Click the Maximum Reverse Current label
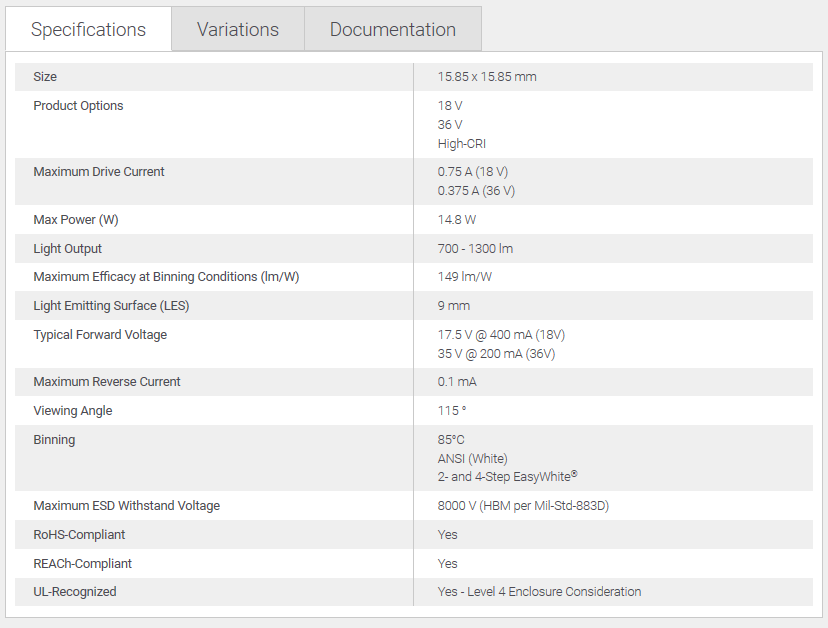This screenshot has height=628, width=828. [x=107, y=382]
